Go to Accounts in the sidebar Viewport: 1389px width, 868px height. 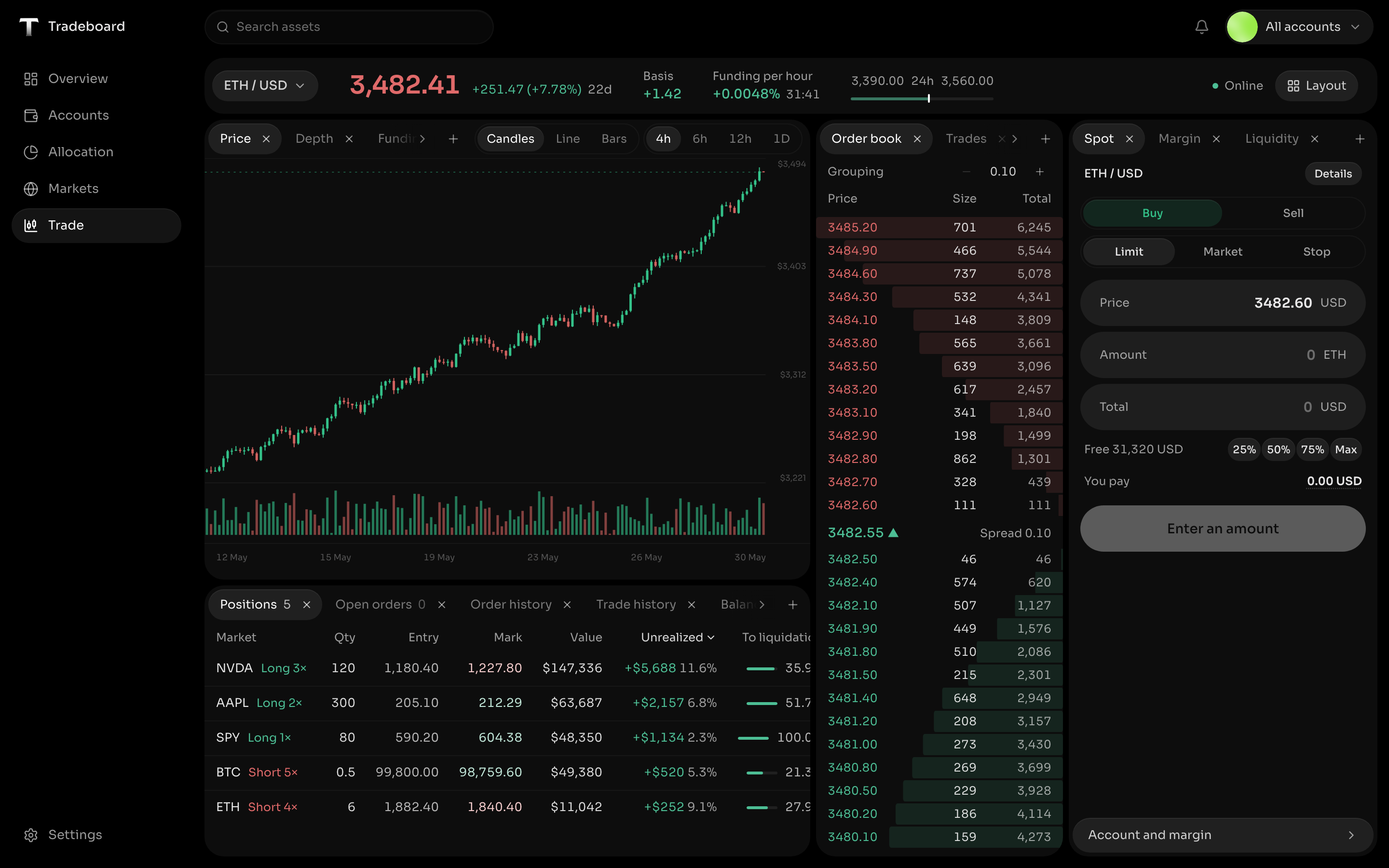click(96, 115)
